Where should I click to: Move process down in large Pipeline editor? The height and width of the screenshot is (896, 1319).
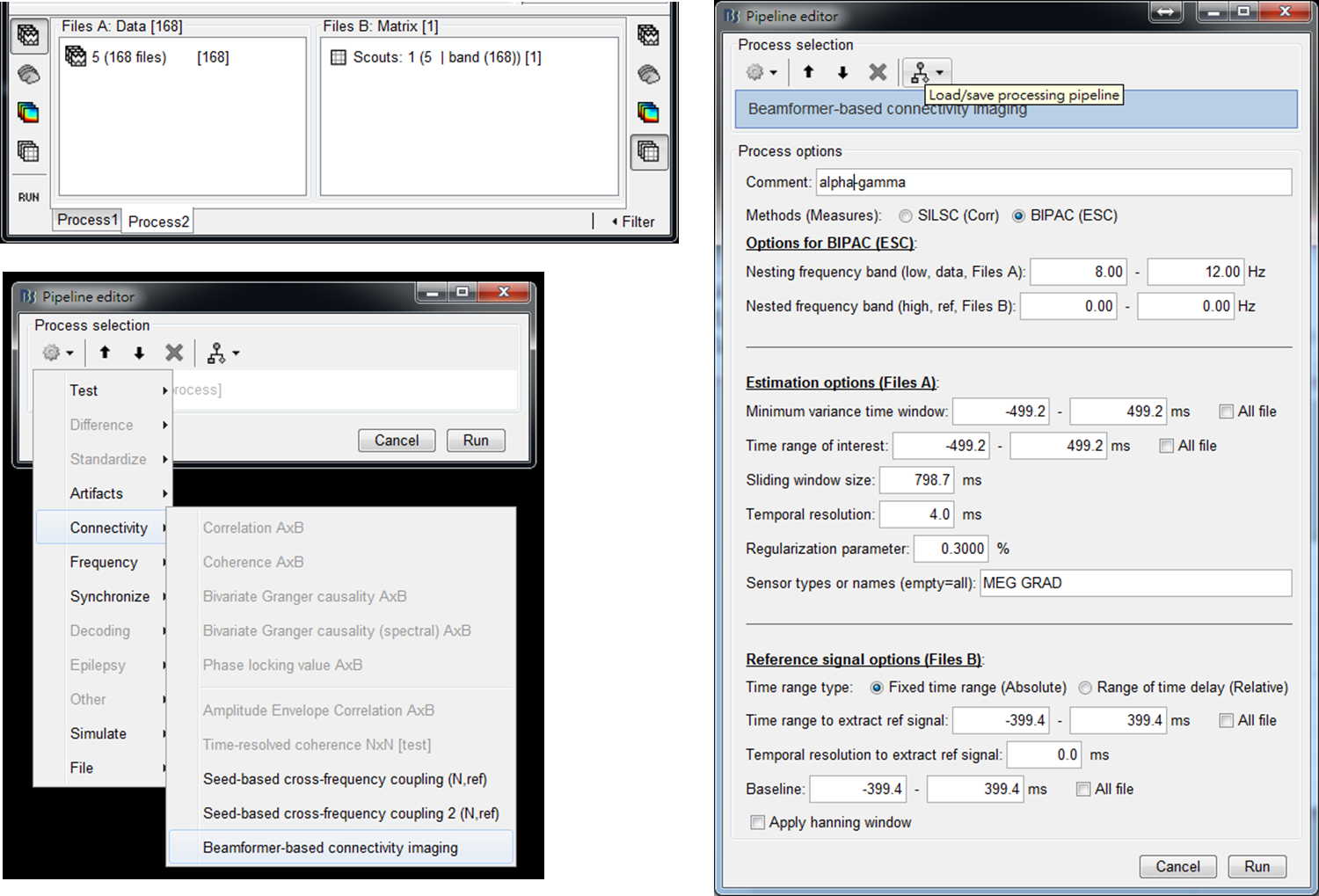[842, 72]
